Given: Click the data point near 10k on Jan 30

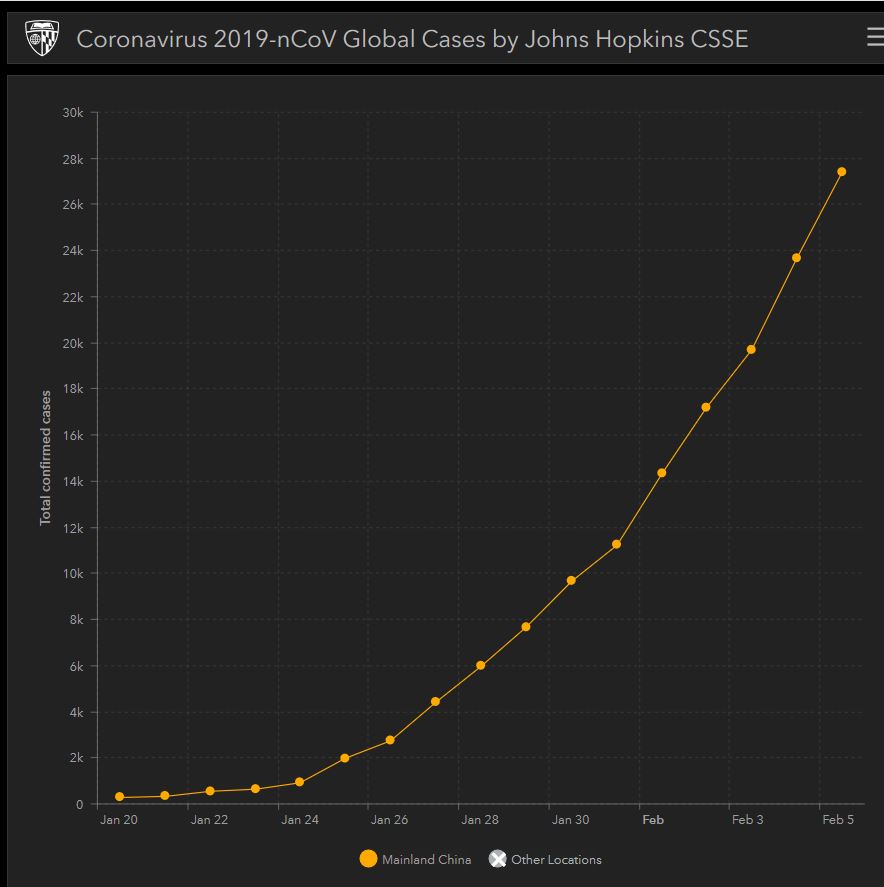Looking at the screenshot, I should (571, 580).
